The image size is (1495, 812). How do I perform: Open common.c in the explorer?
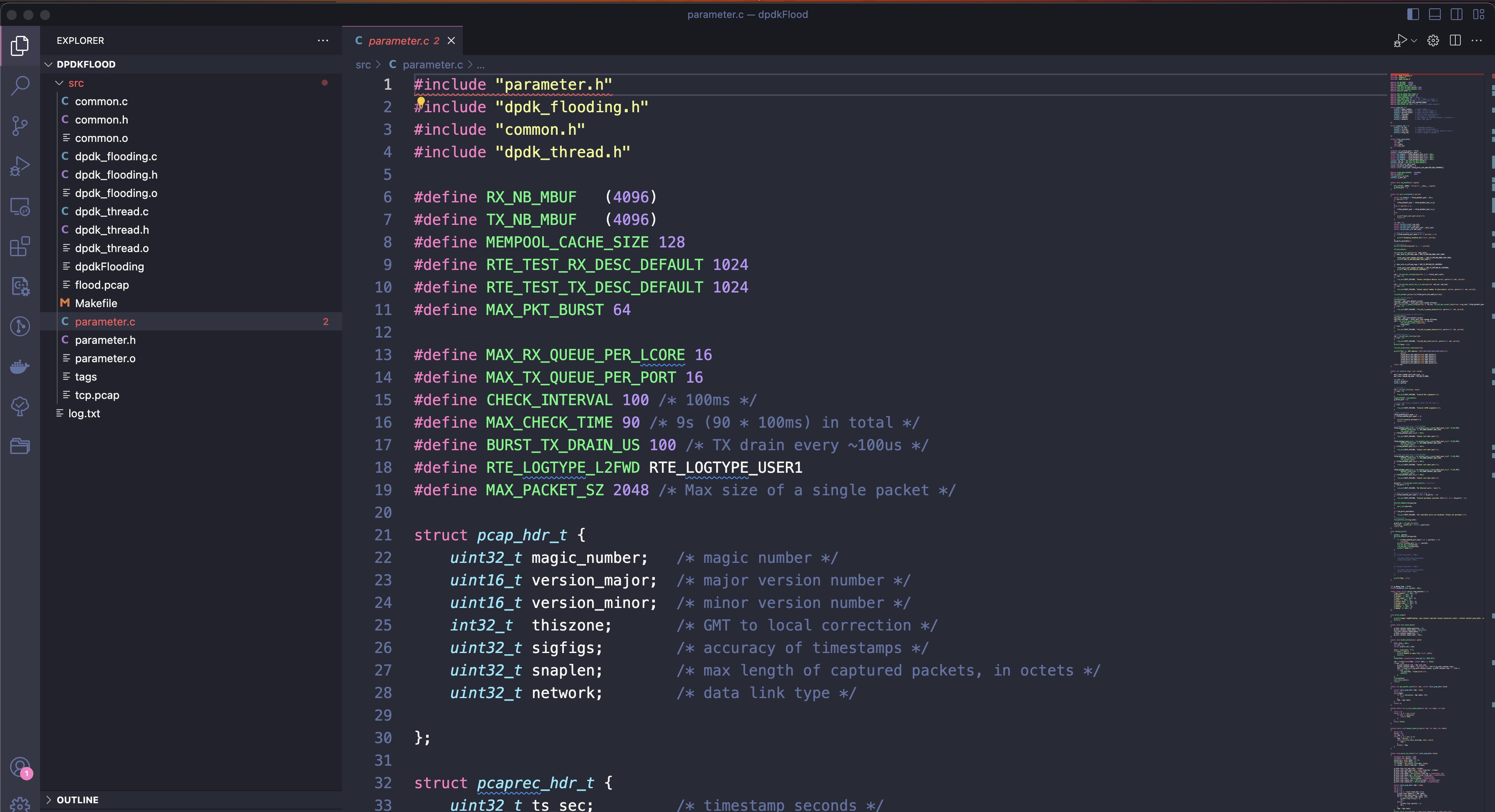coord(191,101)
